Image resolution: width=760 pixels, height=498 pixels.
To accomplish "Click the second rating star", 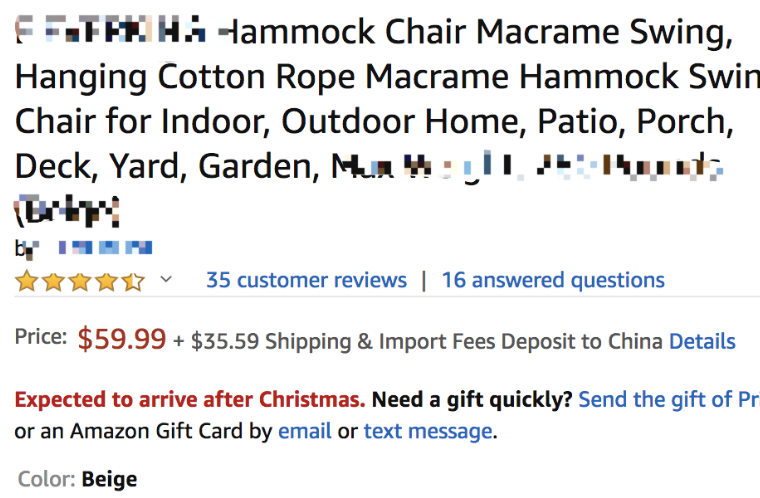I will click(x=53, y=281).
